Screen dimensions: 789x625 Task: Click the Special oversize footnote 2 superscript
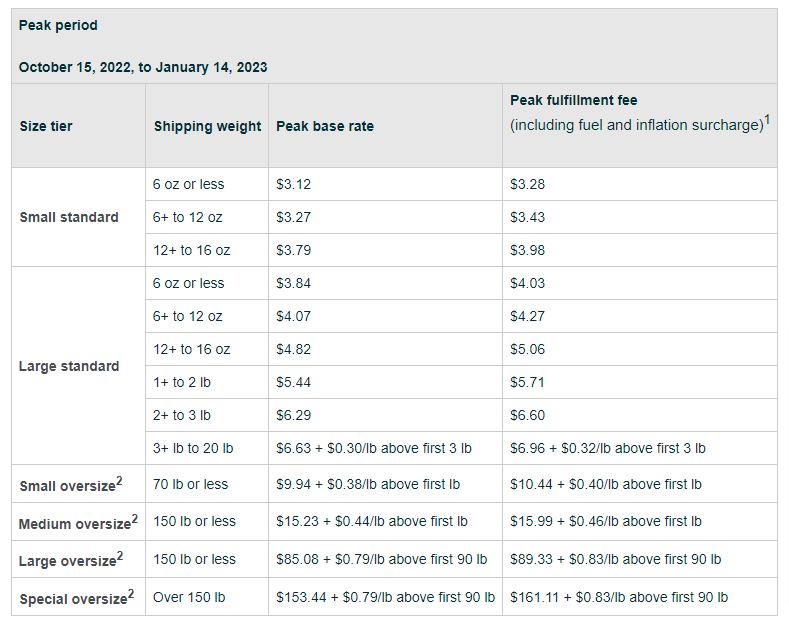(131, 593)
